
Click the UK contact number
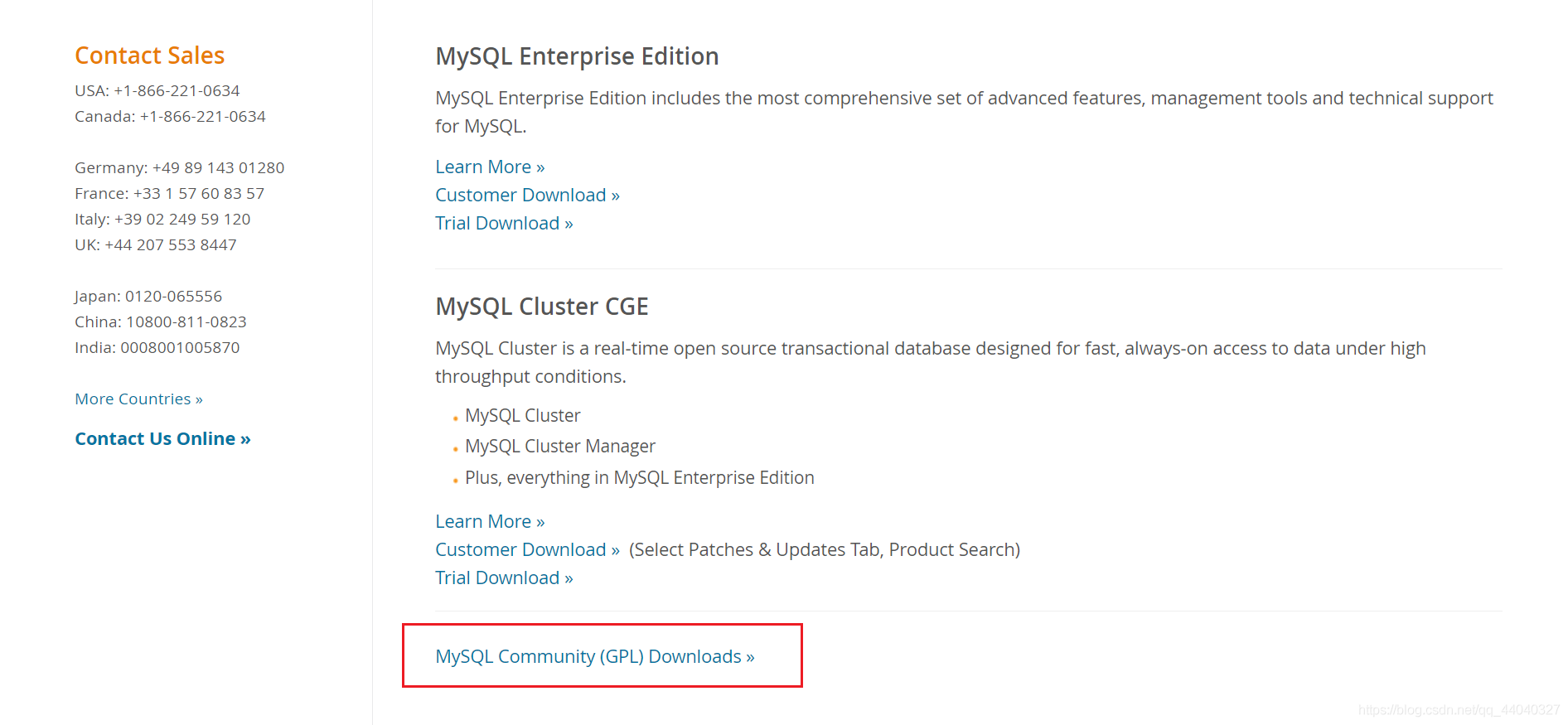(x=155, y=244)
